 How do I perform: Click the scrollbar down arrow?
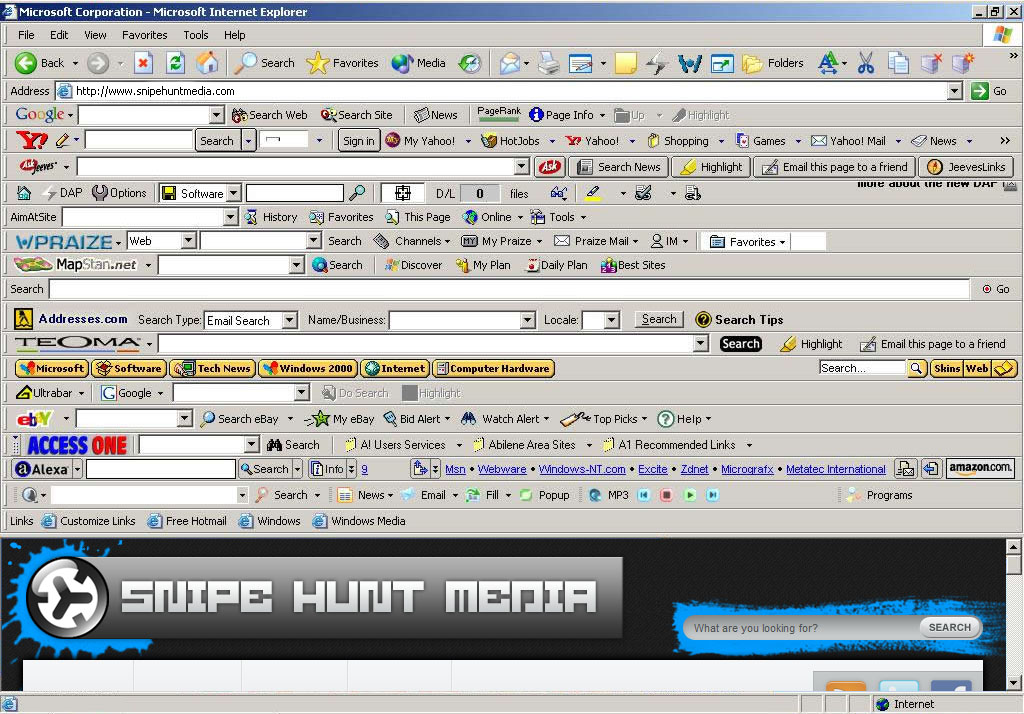pyautogui.click(x=1014, y=683)
